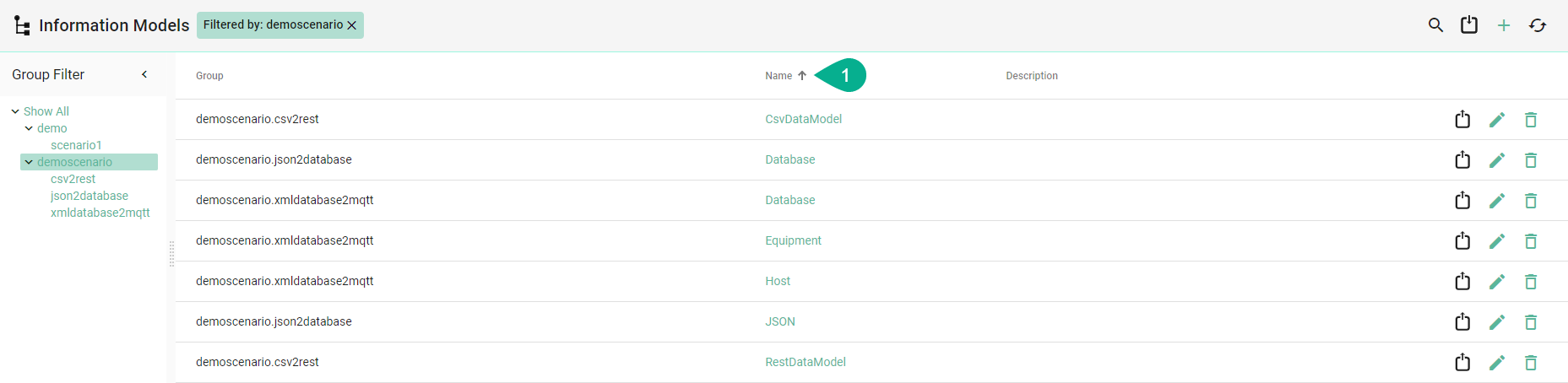Collapse the demoscenario tree group
Screen dimensions: 1568x383
(x=29, y=162)
